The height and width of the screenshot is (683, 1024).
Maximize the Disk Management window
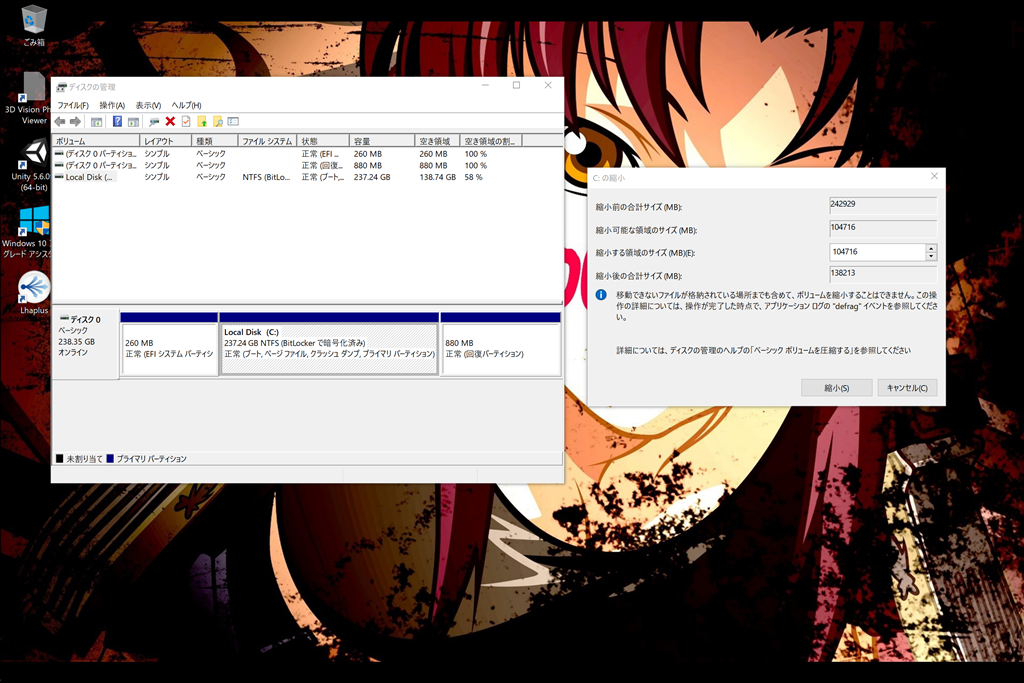517,86
